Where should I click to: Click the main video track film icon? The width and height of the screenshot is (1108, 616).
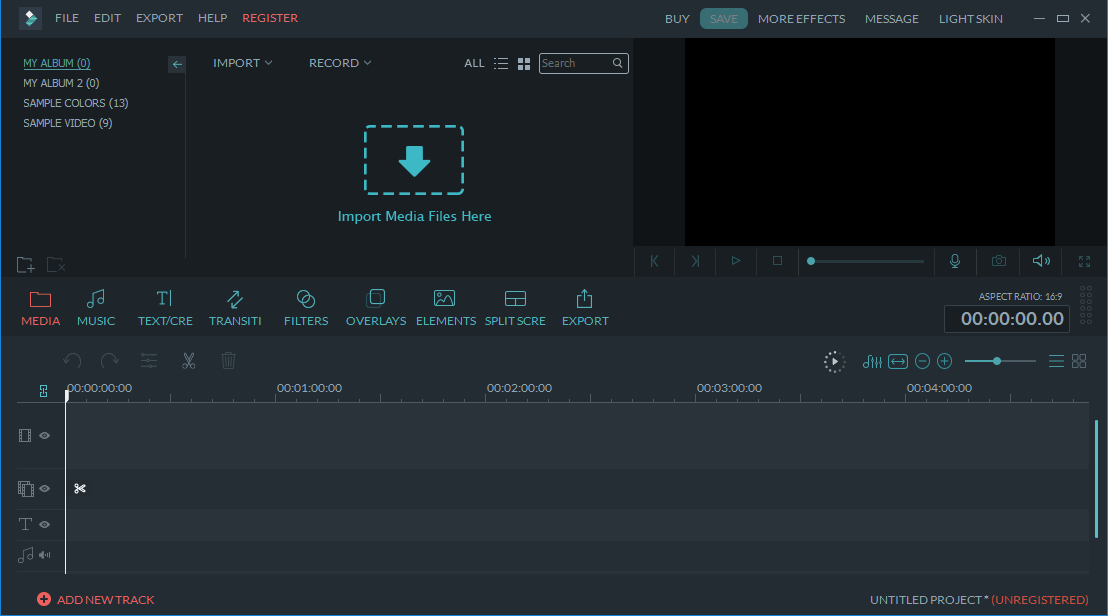pyautogui.click(x=25, y=436)
